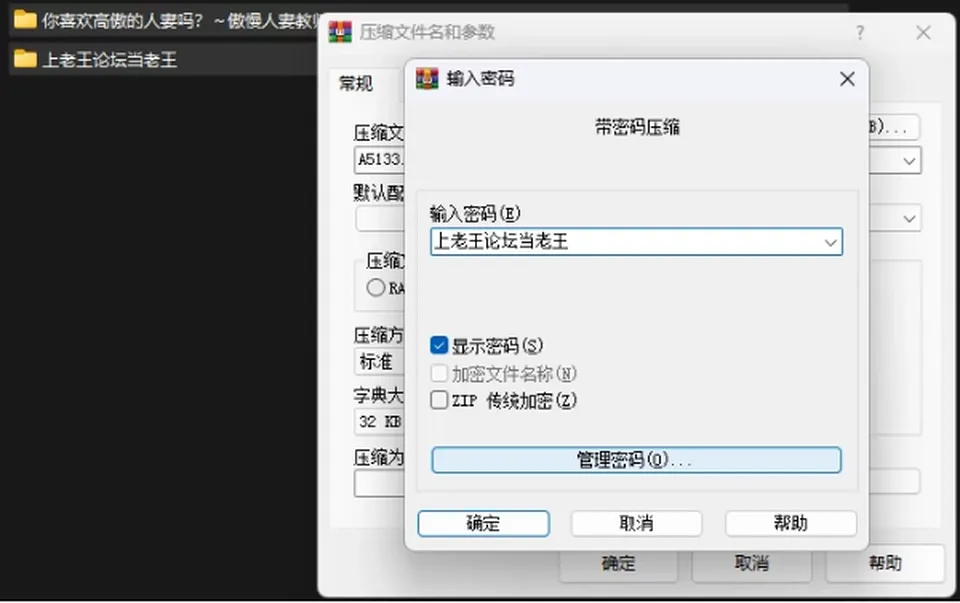Click the WinRAR icon in the 压缩文件名和参数 window title
Screen dimensions: 960x603
[x=340, y=32]
